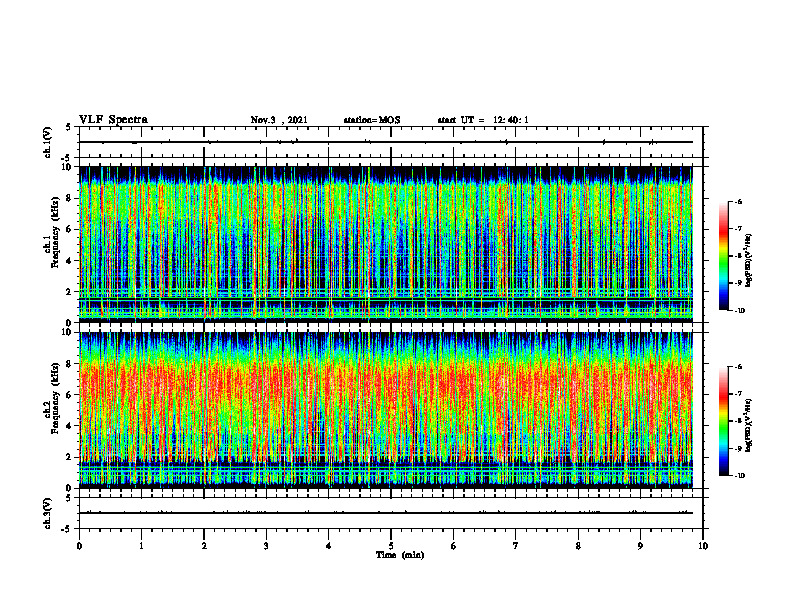Click the "6" tick on the time axis
Image resolution: width=792 pixels, height=612 pixels.
click(x=454, y=546)
